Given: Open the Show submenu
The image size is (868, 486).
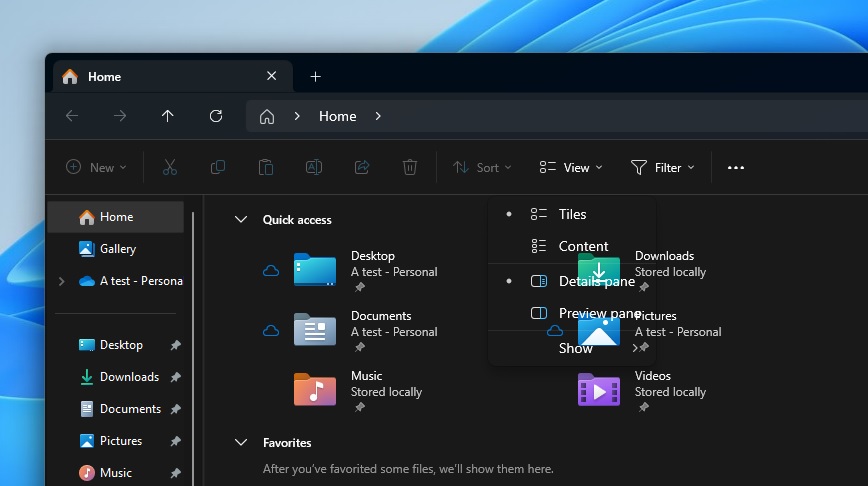Looking at the screenshot, I should pos(572,348).
